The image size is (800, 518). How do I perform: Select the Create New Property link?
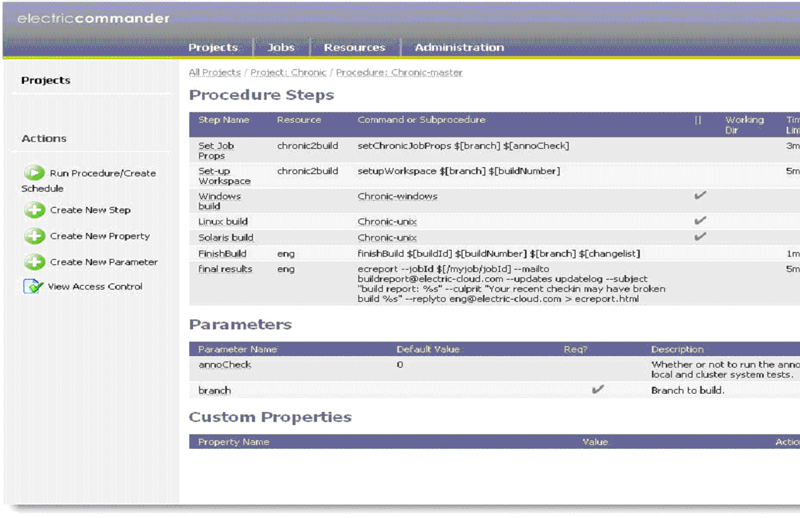pyautogui.click(x=100, y=236)
